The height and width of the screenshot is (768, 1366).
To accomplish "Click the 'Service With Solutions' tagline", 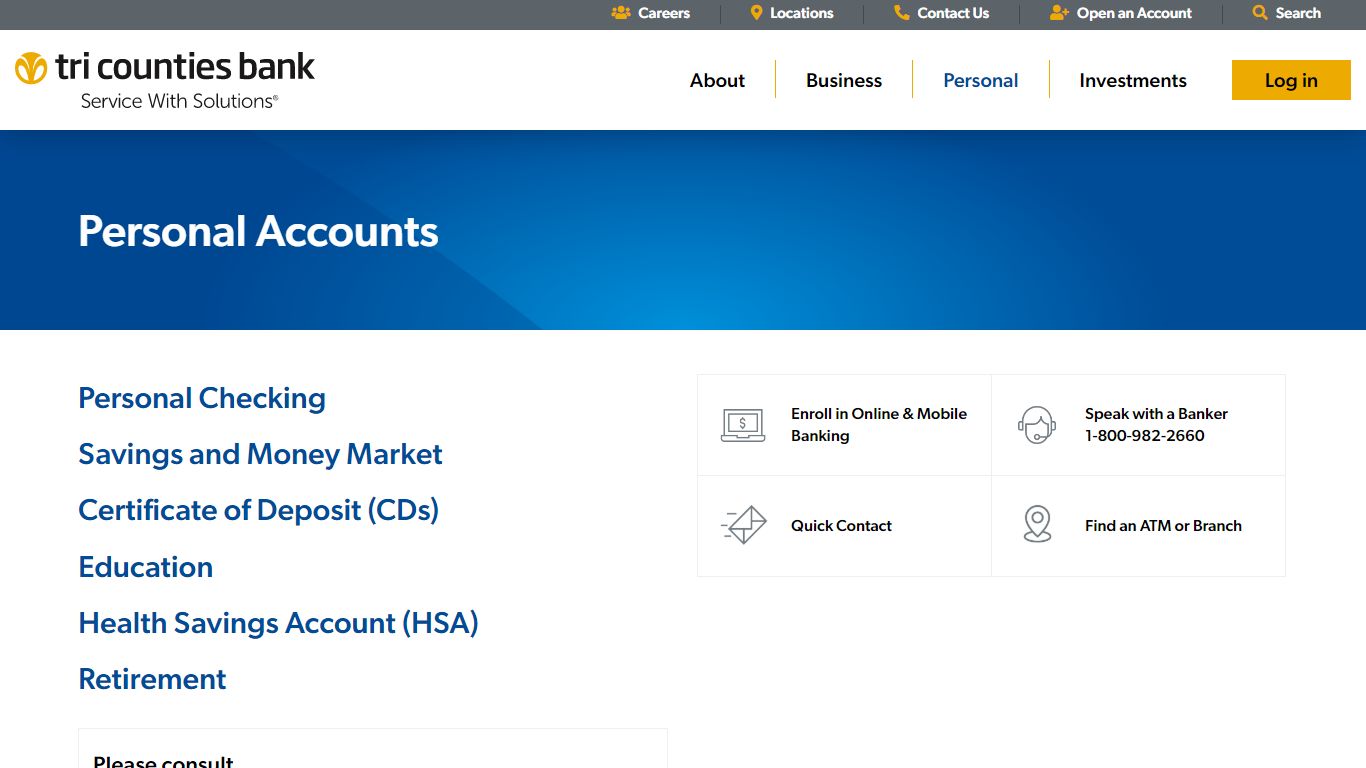I will point(179,101).
